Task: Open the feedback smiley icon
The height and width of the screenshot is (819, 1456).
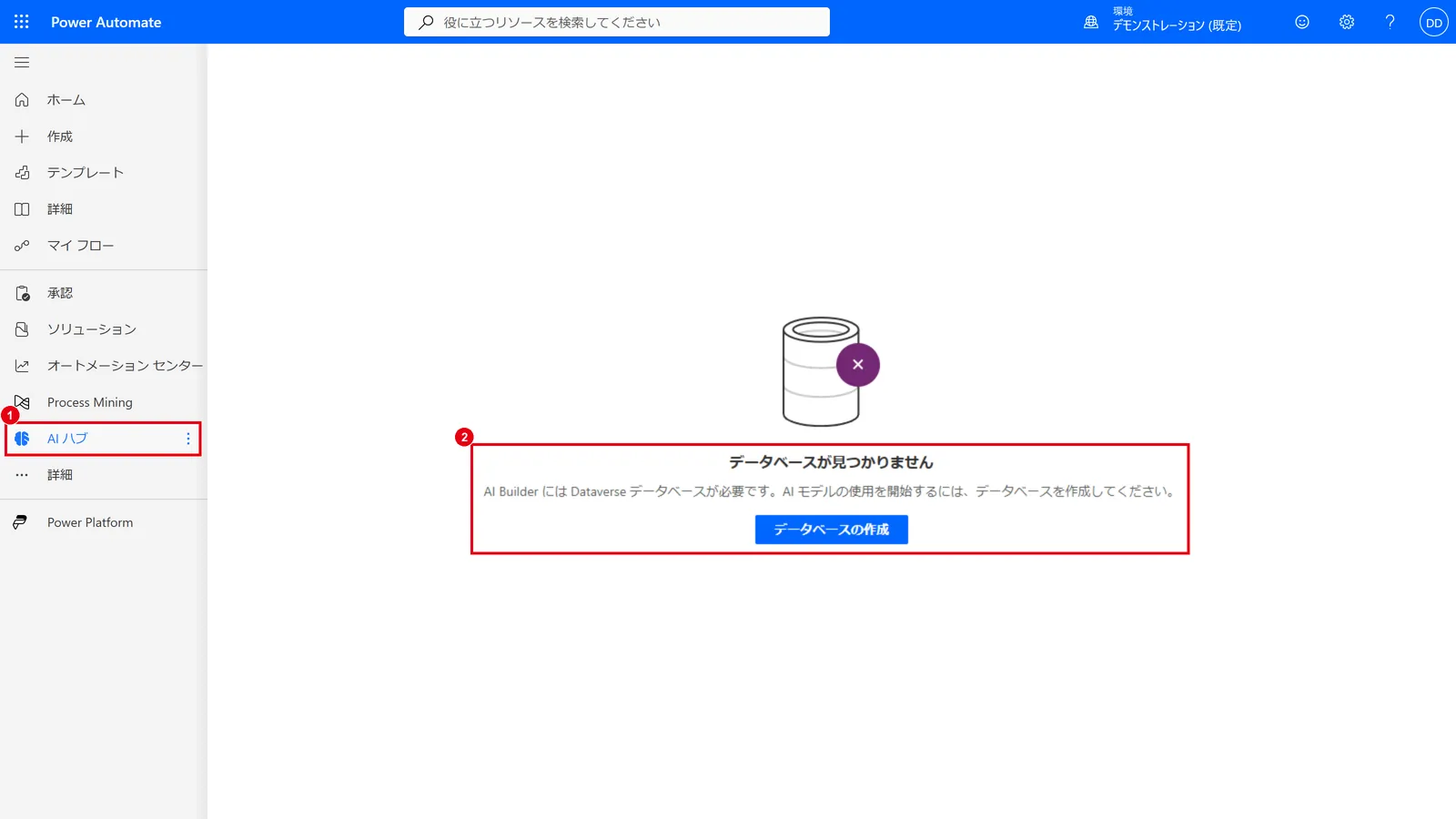Action: tap(1302, 22)
